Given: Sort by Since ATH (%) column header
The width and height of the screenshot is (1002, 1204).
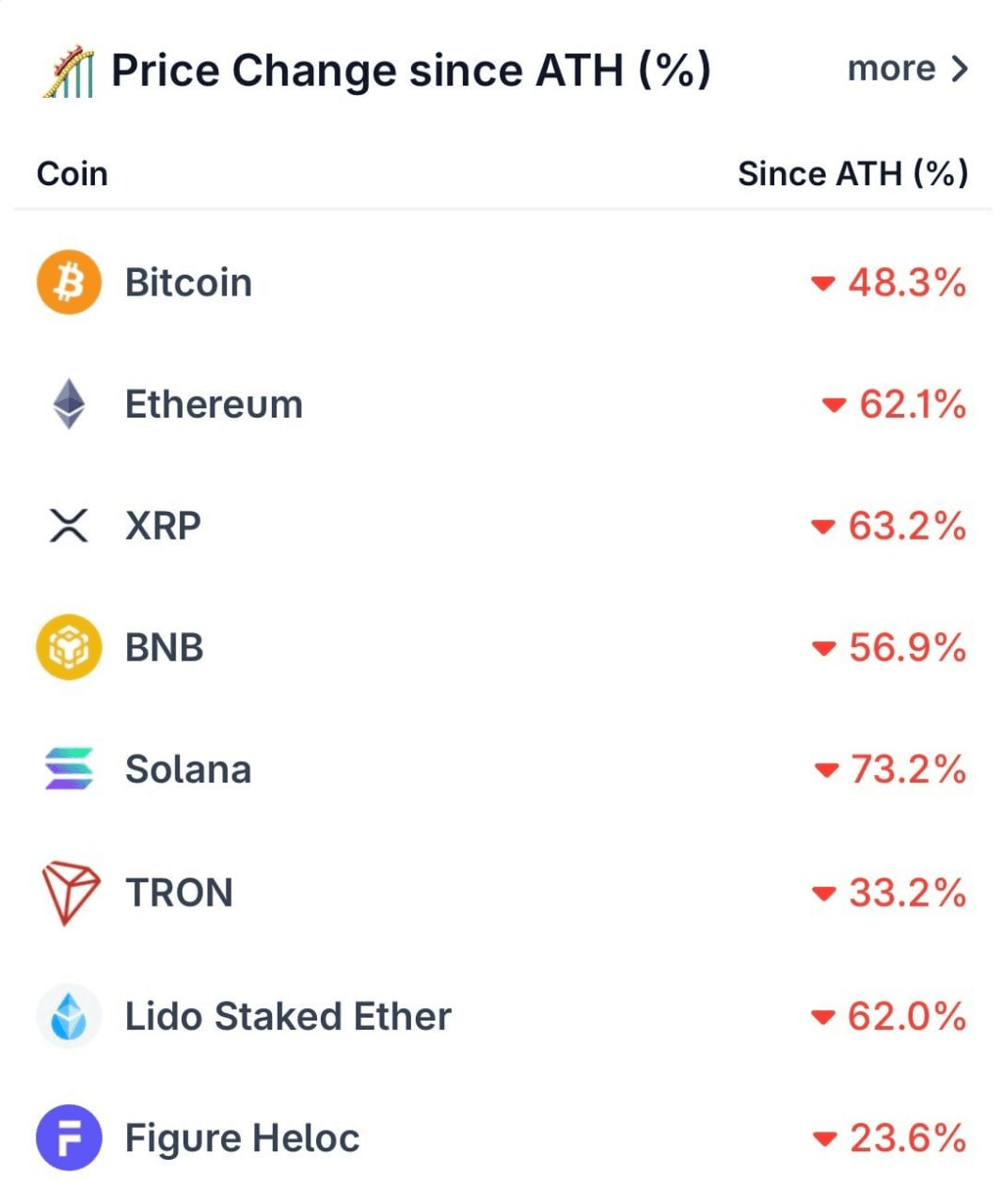Looking at the screenshot, I should click(852, 174).
